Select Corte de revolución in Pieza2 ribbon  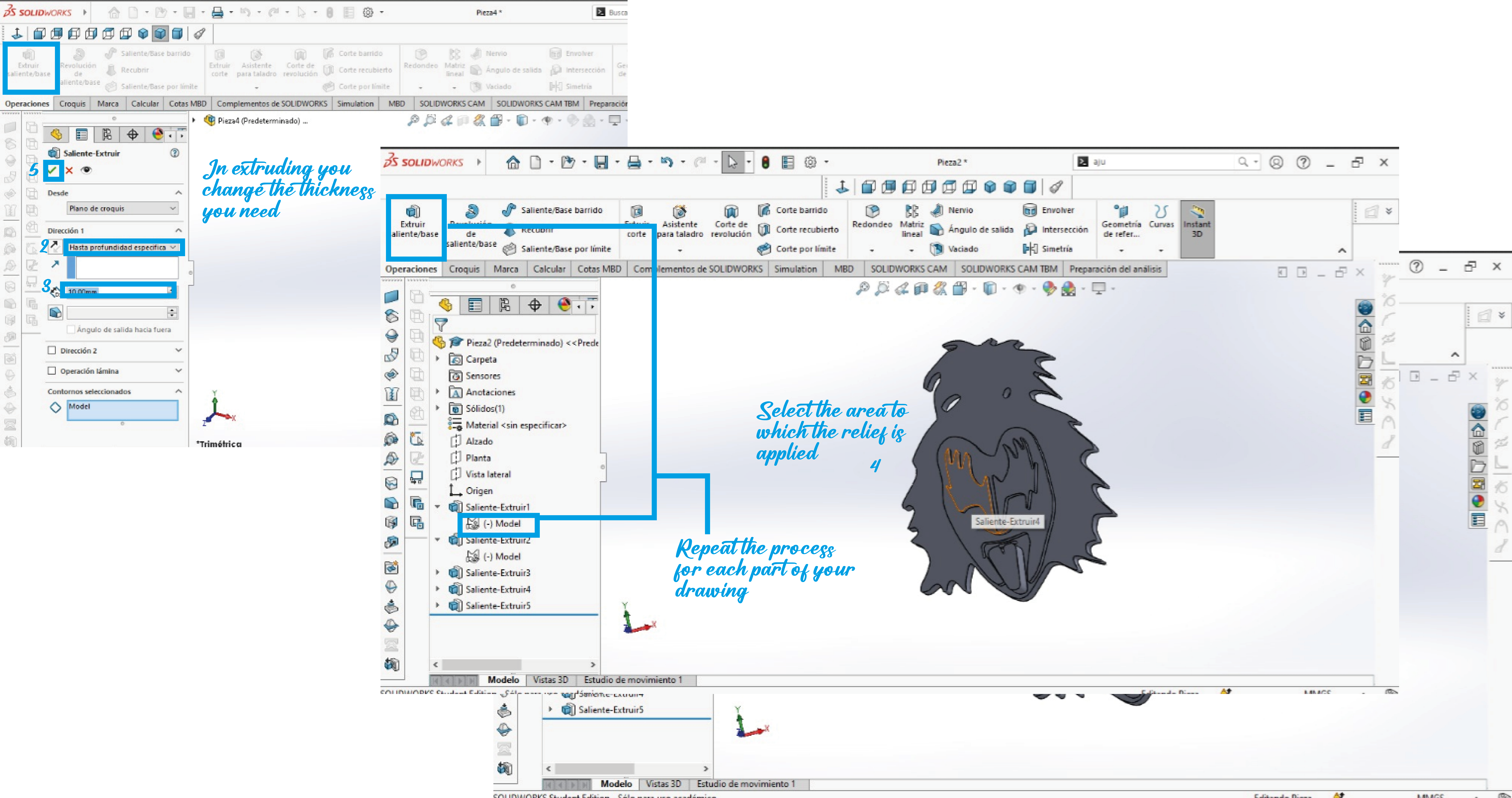pyautogui.click(x=731, y=222)
